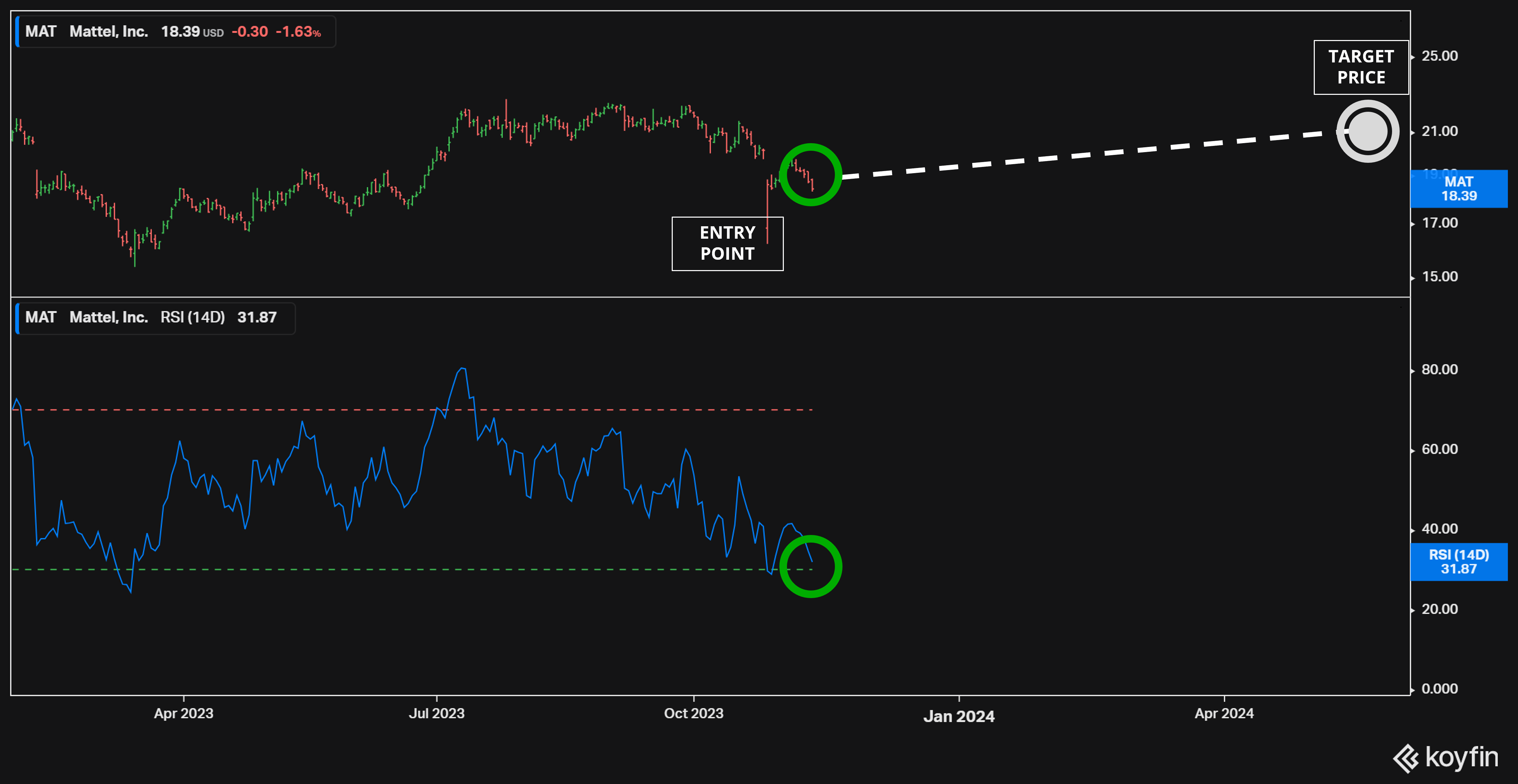The height and width of the screenshot is (784, 1518).
Task: Click the Koyfin logo icon
Action: pyautogui.click(x=1406, y=758)
